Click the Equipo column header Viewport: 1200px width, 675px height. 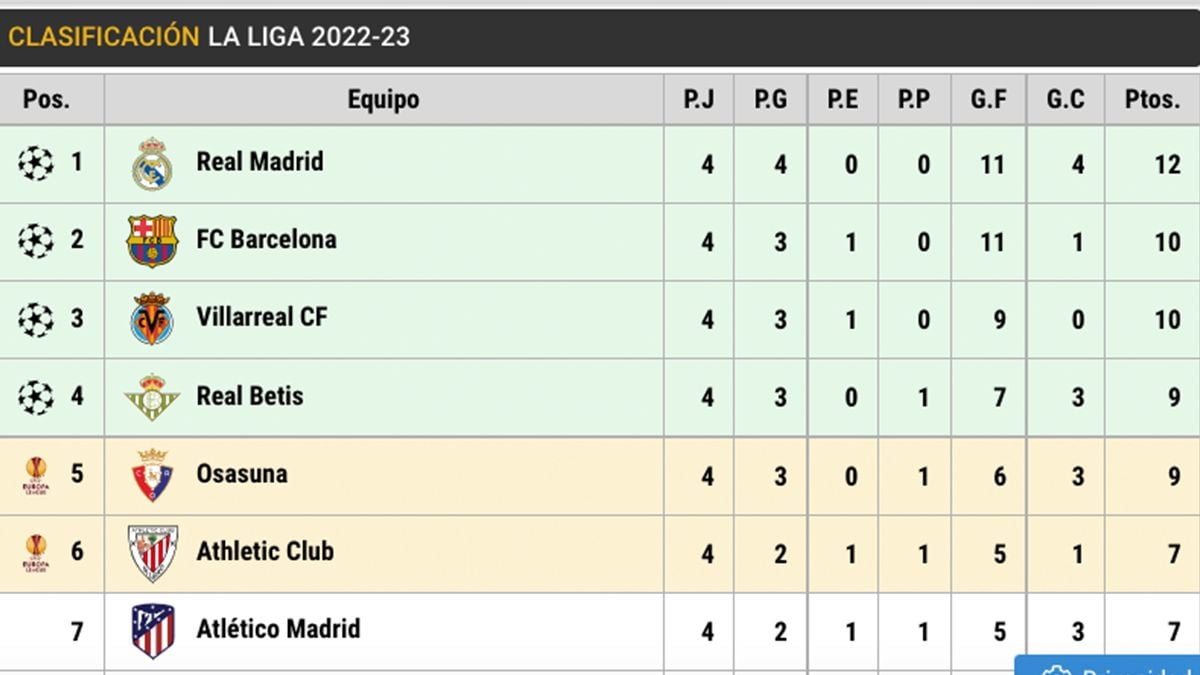point(383,99)
